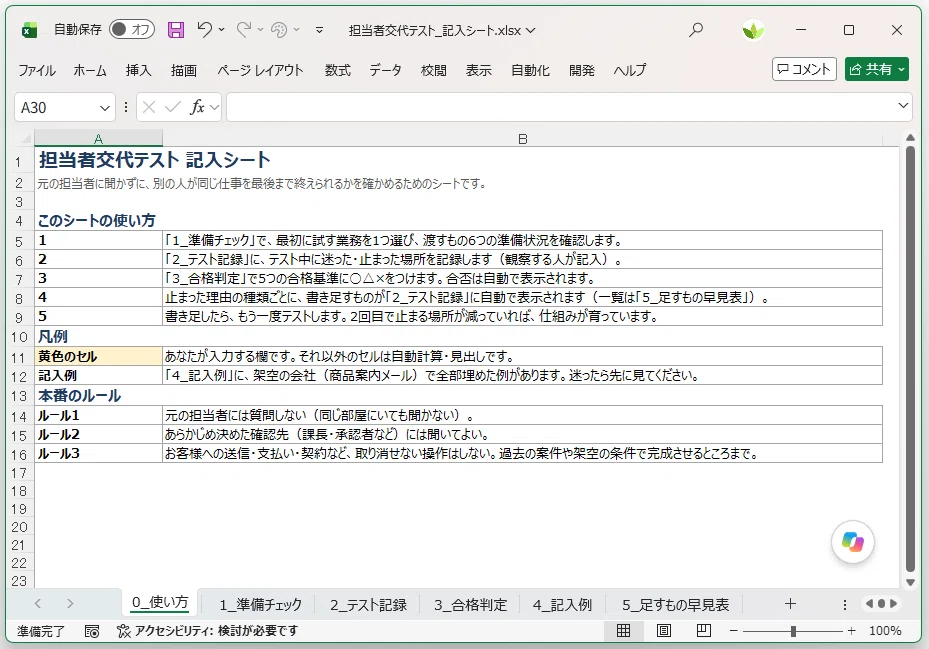929x649 pixels.
Task: Switch to the 校閲 ribbon tab
Action: point(434,70)
